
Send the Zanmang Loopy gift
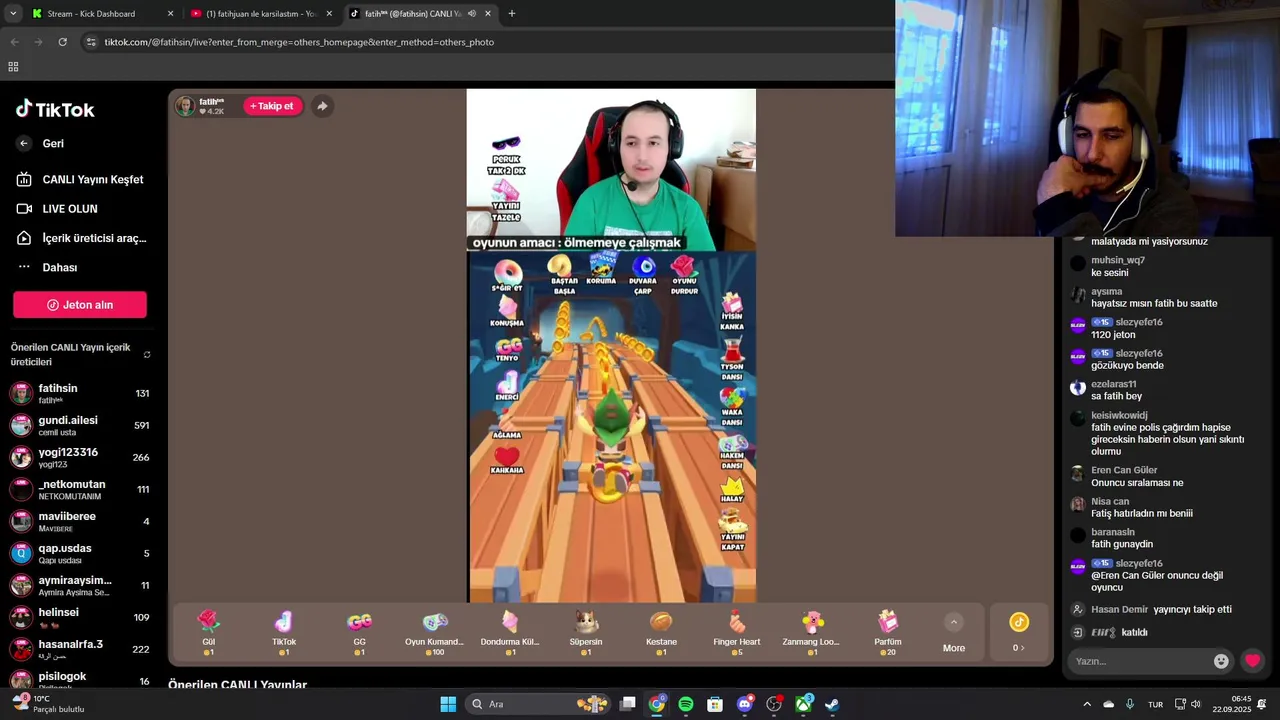[x=812, y=632]
